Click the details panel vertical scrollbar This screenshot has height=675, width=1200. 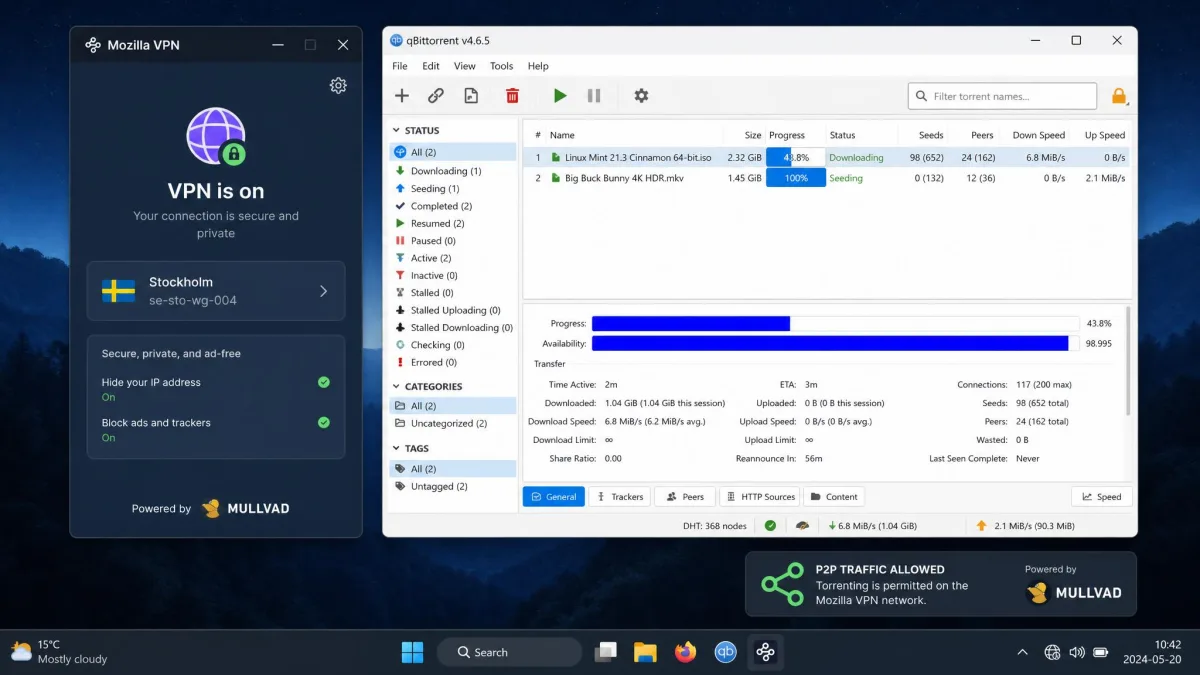point(1128,360)
